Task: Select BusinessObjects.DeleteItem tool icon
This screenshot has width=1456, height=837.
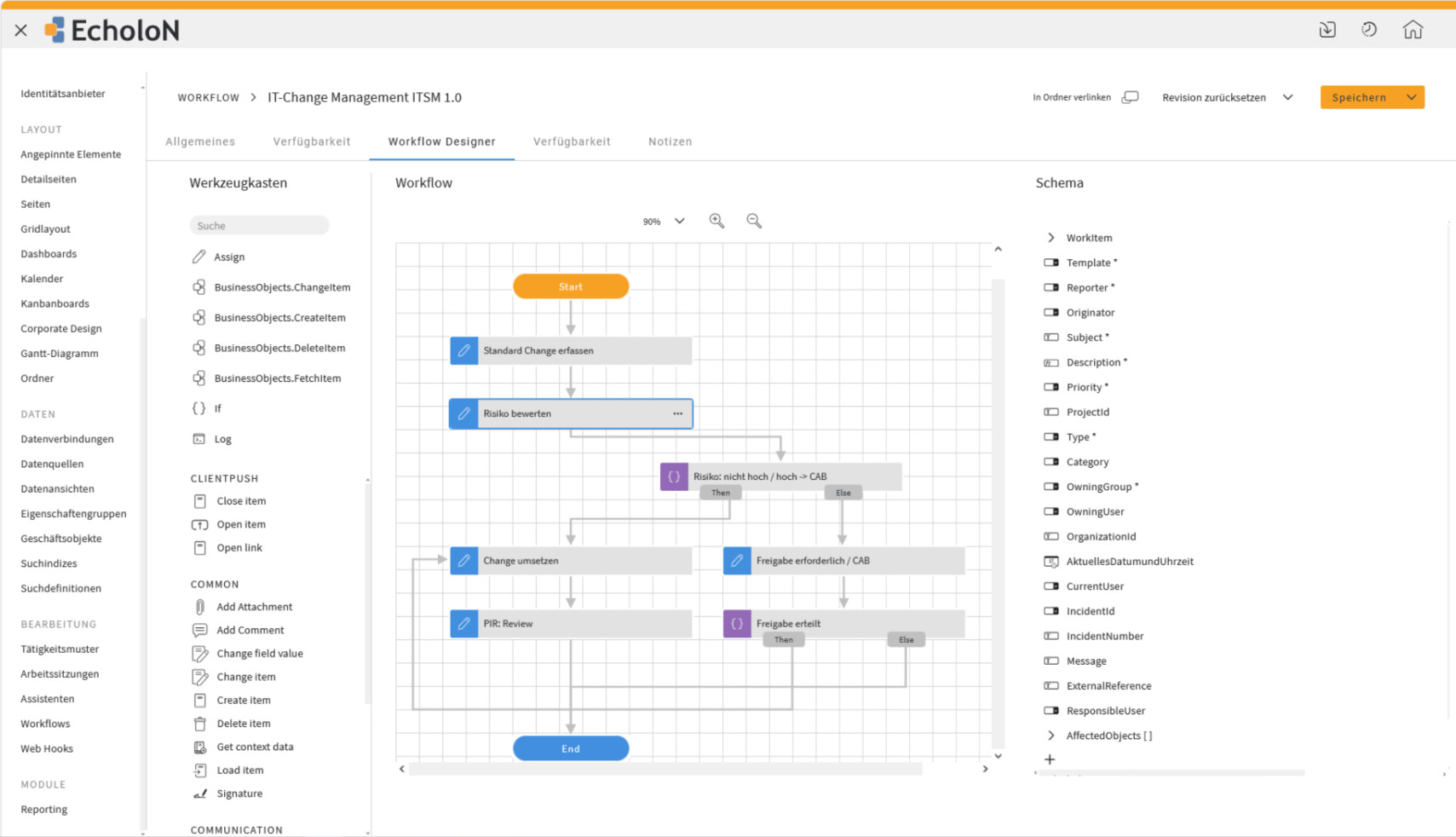Action: pos(199,348)
